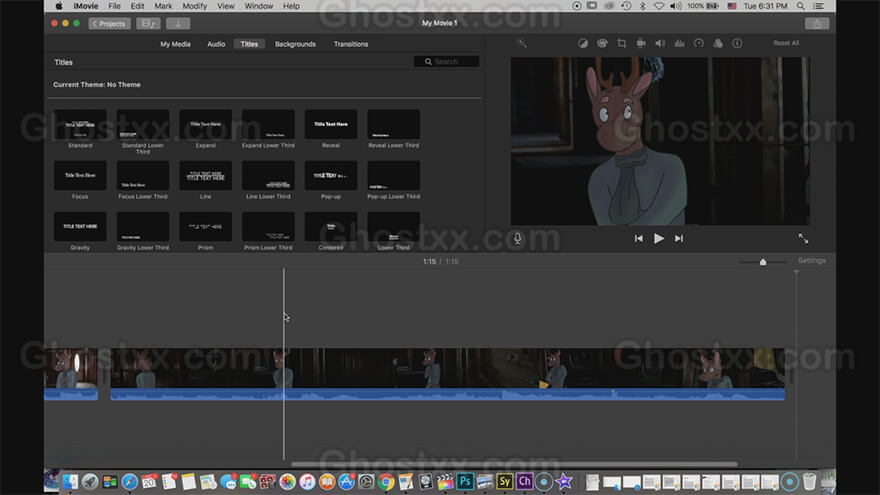Select the Expand Lower Third title

[268, 124]
